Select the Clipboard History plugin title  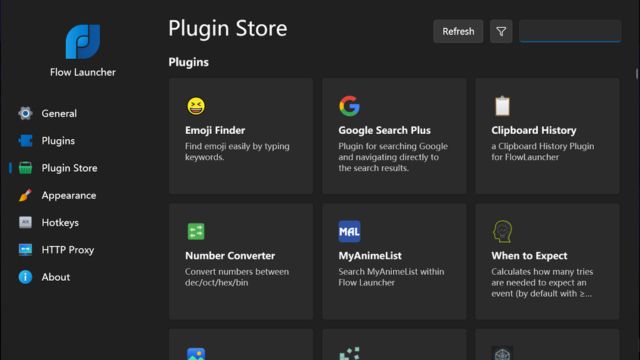point(533,130)
